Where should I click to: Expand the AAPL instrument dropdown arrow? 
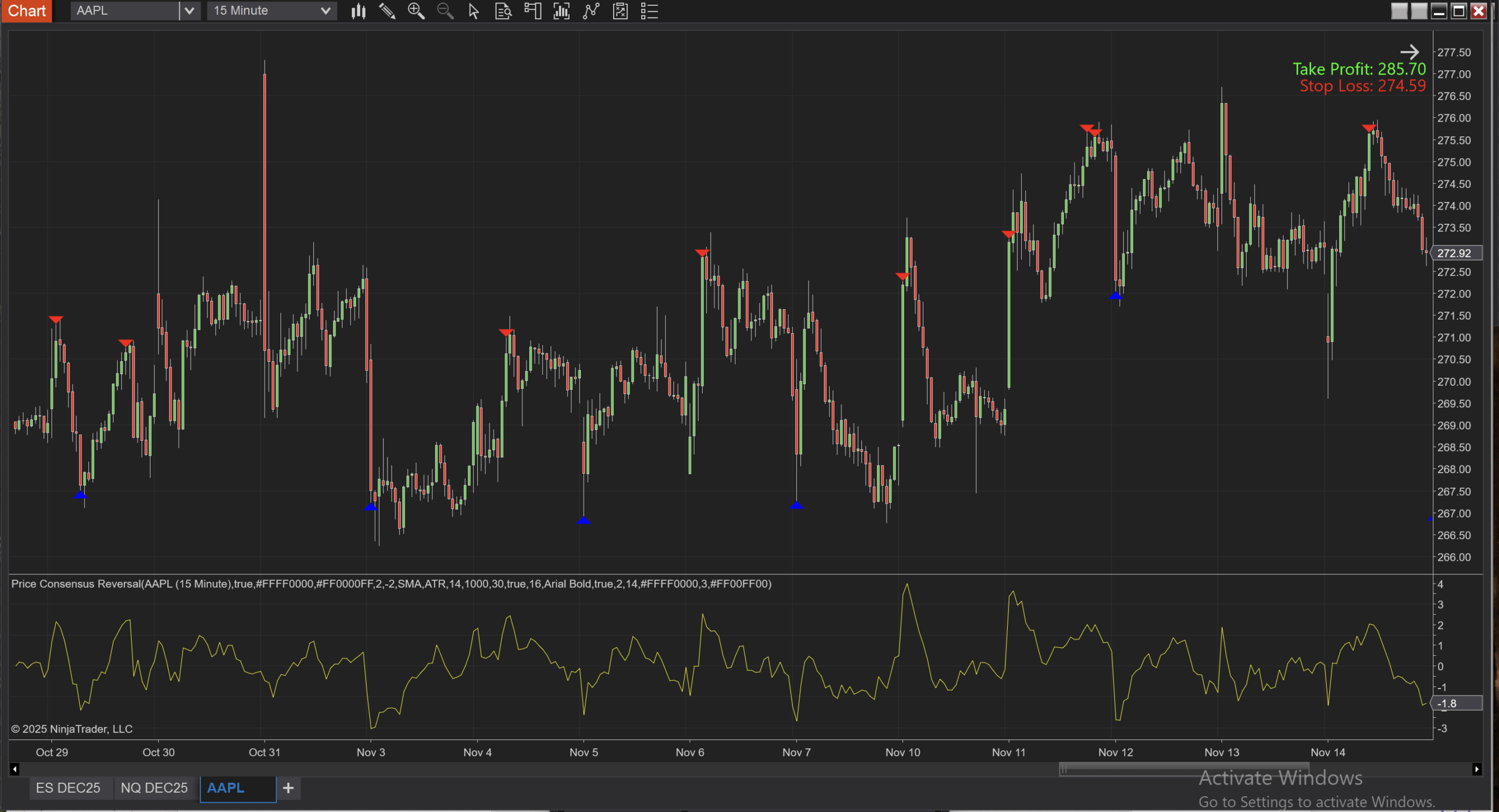pos(189,11)
